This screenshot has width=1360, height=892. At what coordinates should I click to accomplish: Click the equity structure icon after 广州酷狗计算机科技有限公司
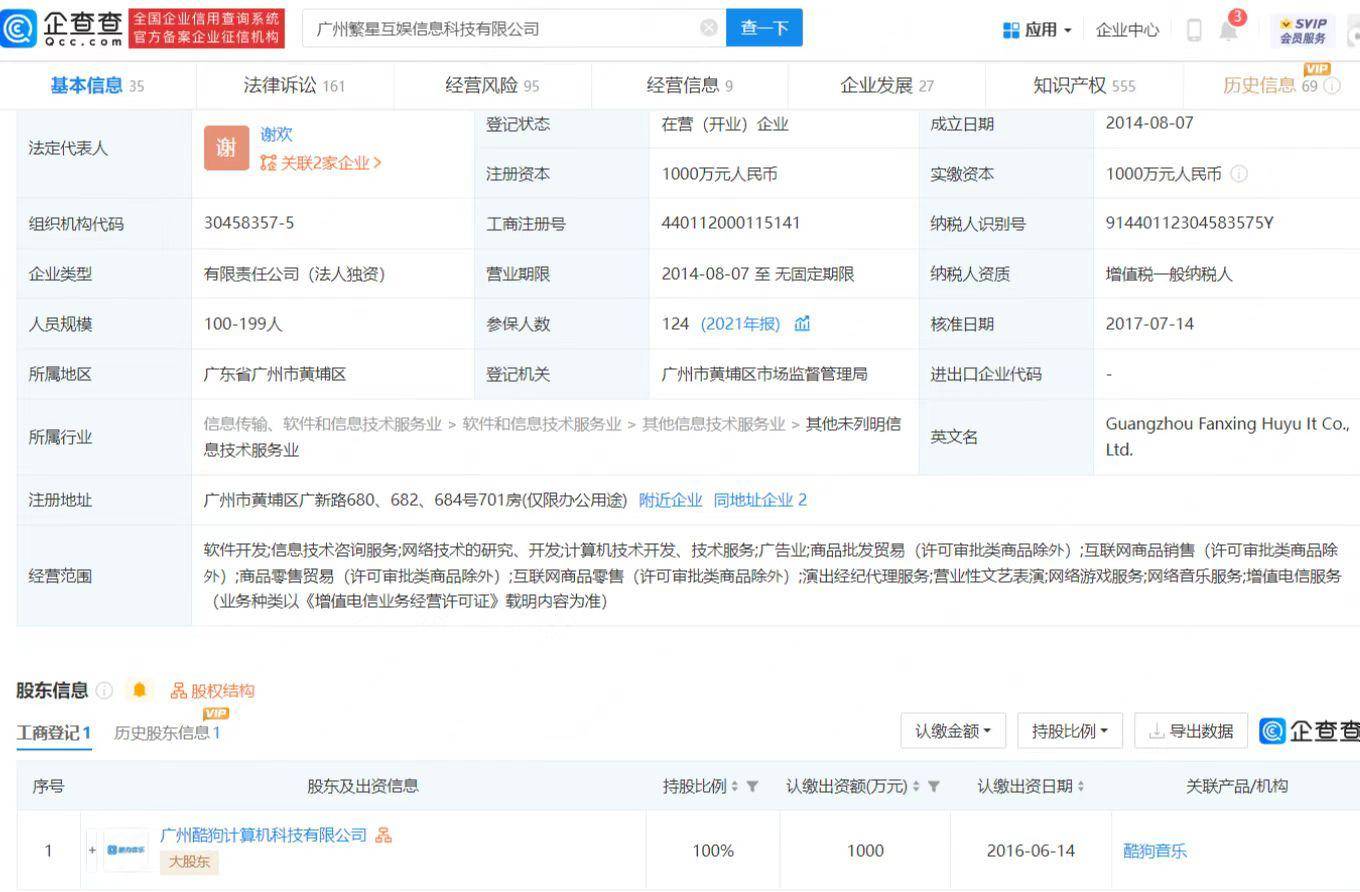tap(383, 835)
